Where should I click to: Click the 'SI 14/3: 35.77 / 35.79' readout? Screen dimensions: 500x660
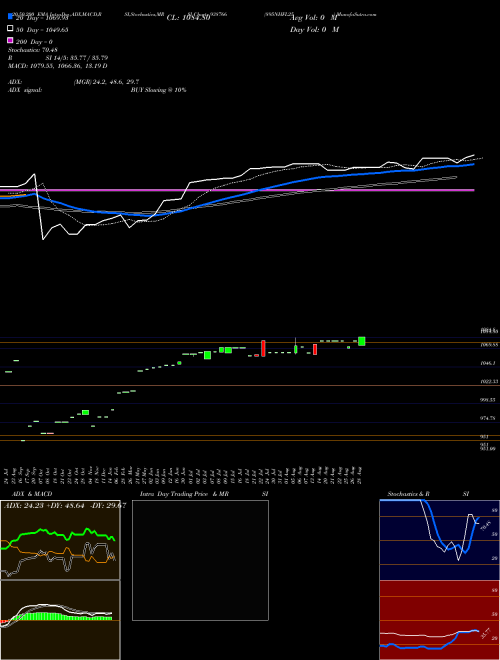[x=76, y=58]
